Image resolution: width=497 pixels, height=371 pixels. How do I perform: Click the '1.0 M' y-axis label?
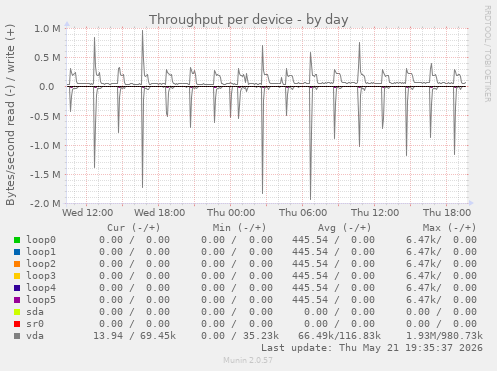(x=47, y=29)
